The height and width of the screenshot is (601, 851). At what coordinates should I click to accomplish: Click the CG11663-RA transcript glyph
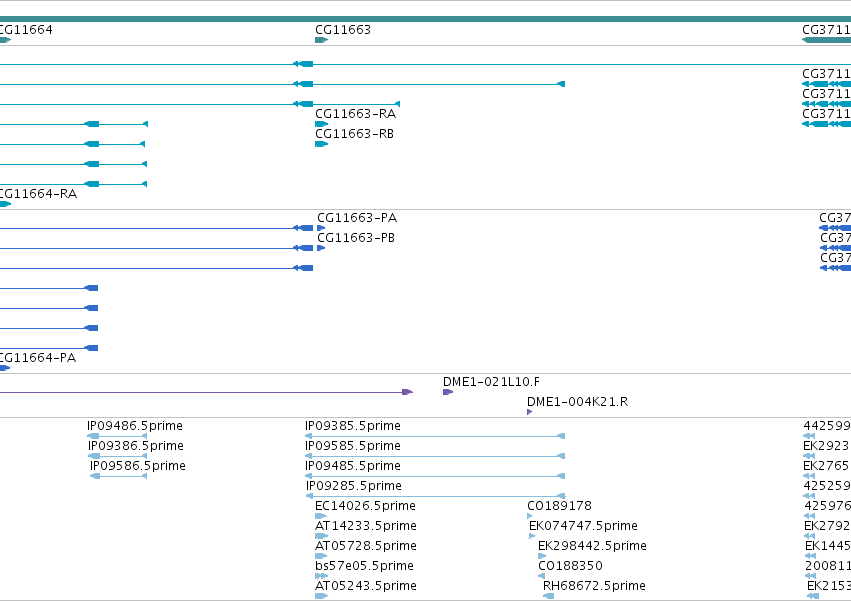click(321, 124)
